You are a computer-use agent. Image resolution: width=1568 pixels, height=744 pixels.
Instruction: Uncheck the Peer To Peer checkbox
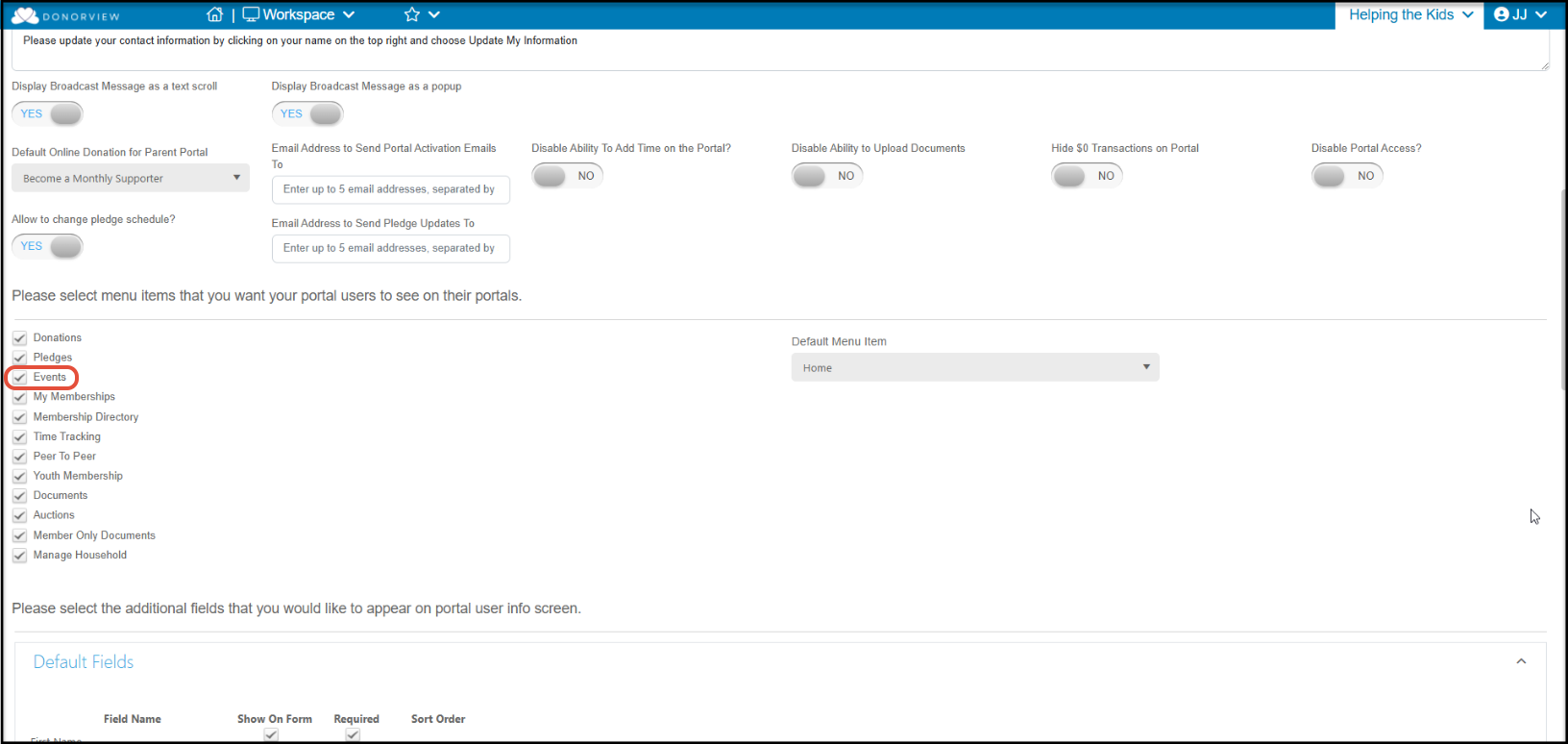click(x=19, y=457)
